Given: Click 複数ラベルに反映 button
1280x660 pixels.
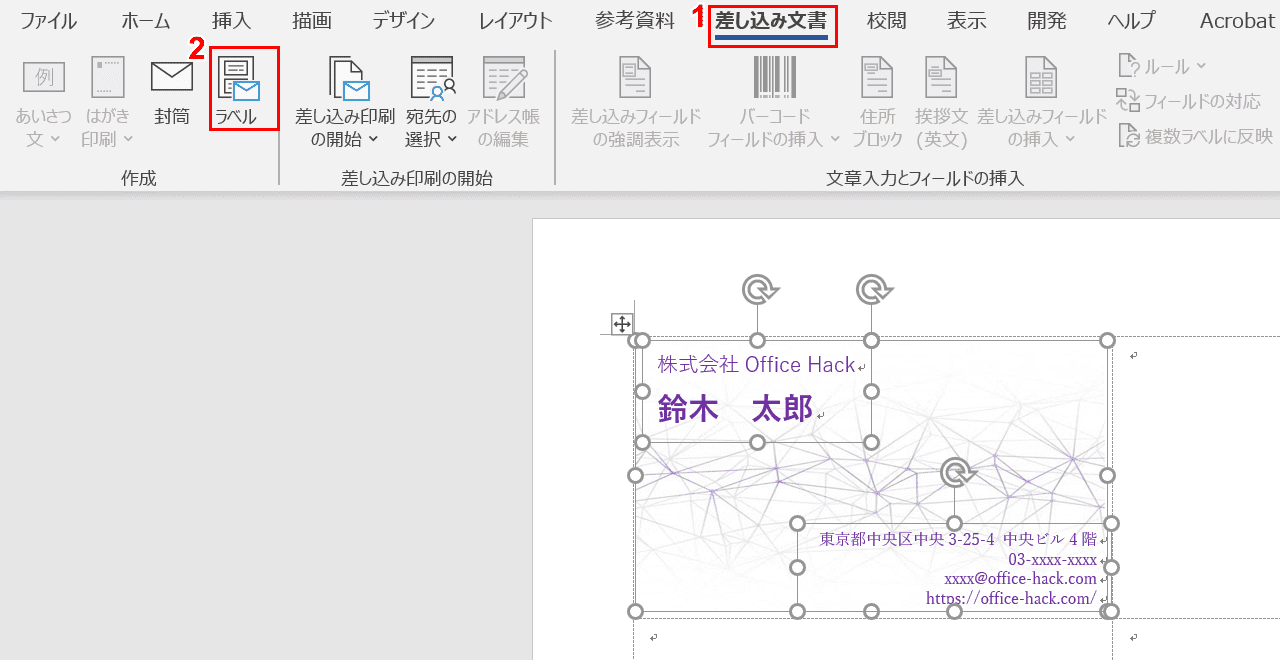Looking at the screenshot, I should click(1195, 136).
